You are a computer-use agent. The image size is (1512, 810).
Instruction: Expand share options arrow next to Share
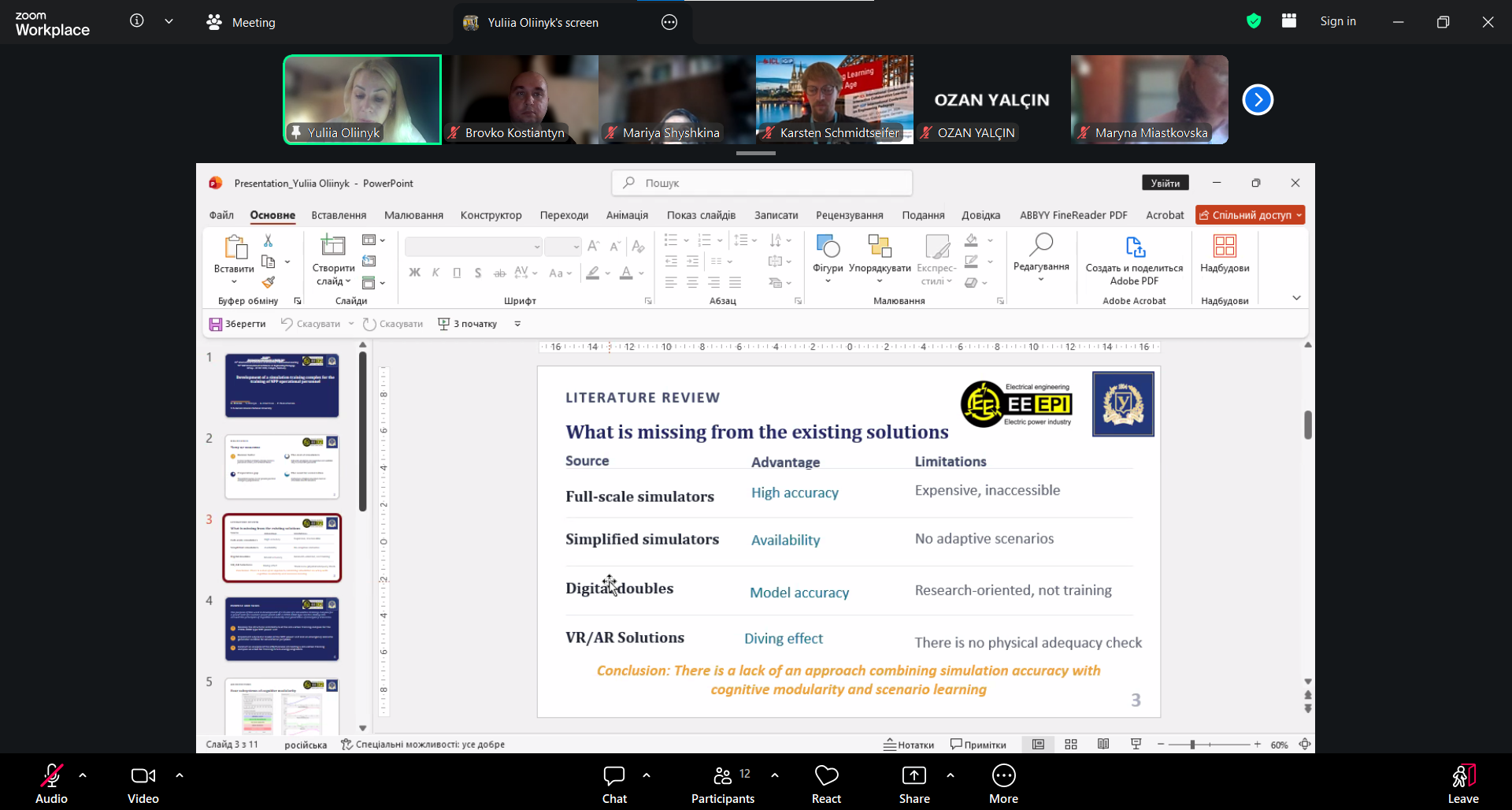[951, 775]
